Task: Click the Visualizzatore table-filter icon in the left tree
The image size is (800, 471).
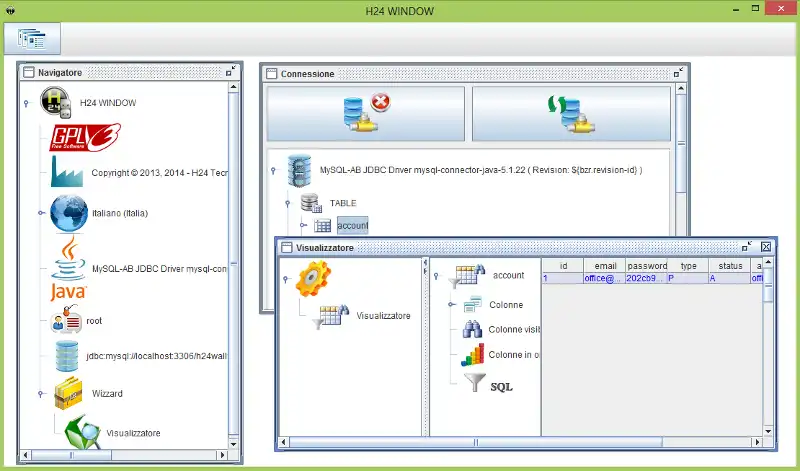Action: [330, 316]
